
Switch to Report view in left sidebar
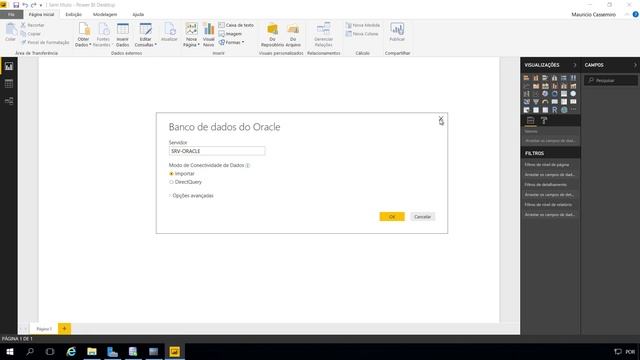click(x=9, y=66)
